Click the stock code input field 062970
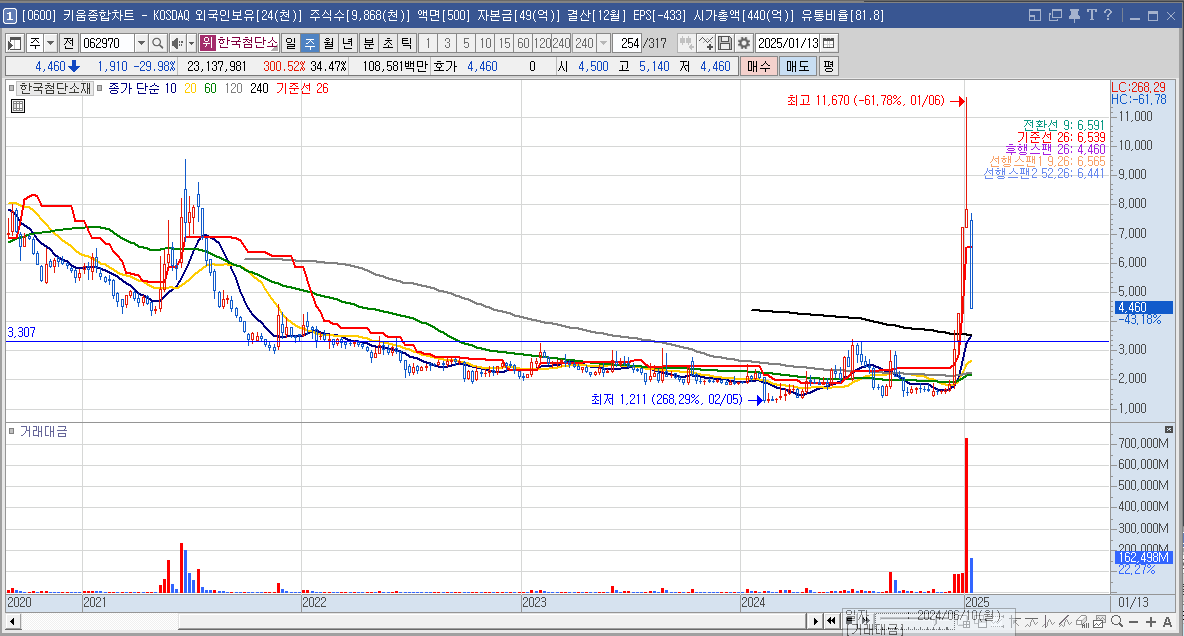 [x=106, y=44]
